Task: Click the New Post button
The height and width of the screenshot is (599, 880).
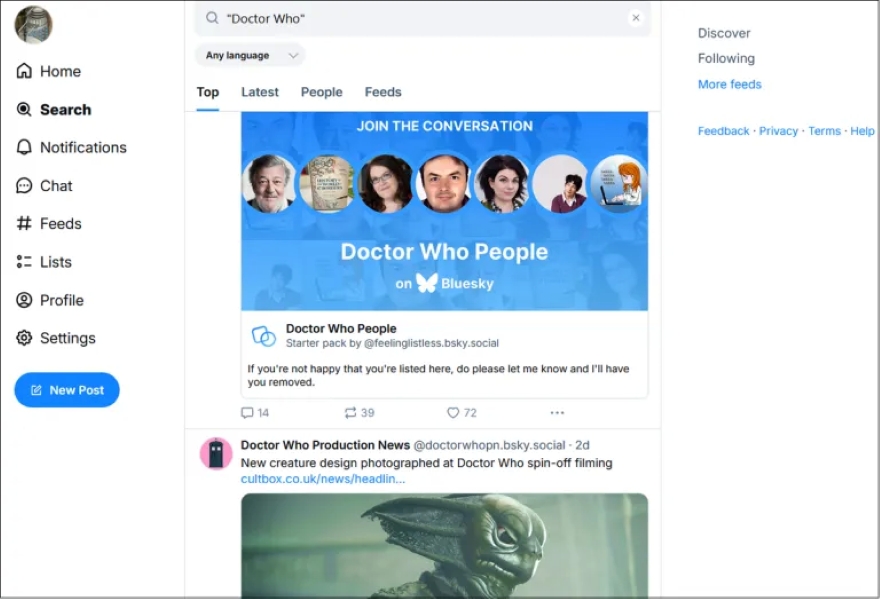Action: click(67, 390)
